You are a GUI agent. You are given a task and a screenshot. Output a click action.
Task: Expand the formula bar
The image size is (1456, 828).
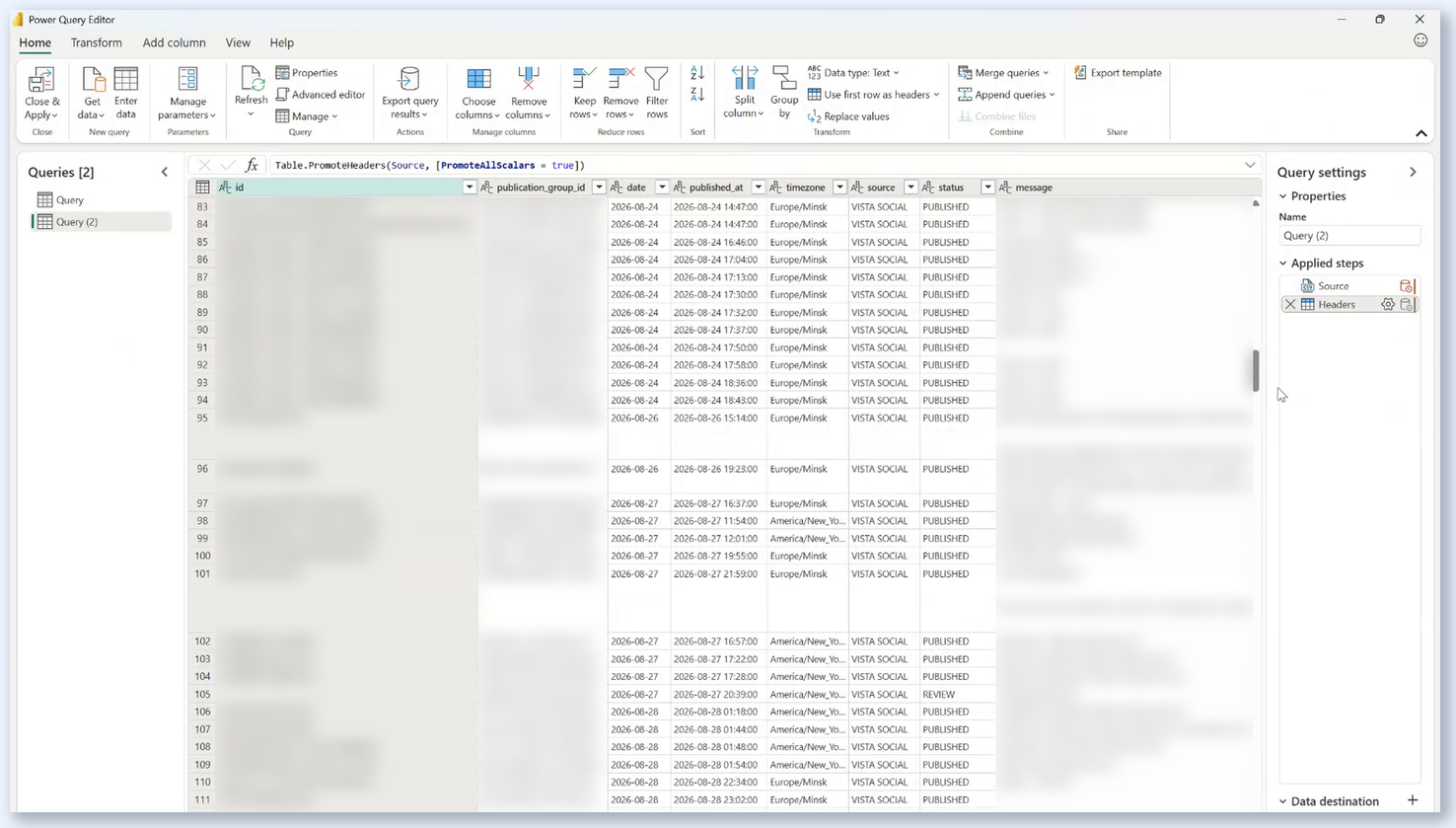[x=1250, y=165]
